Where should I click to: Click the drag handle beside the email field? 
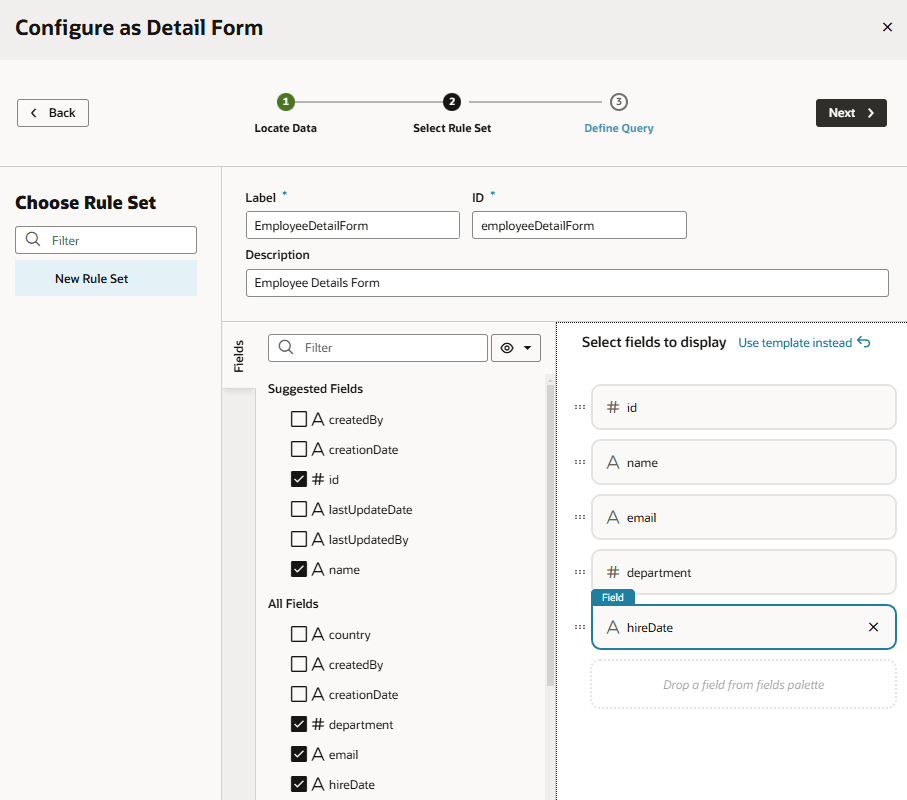point(579,517)
